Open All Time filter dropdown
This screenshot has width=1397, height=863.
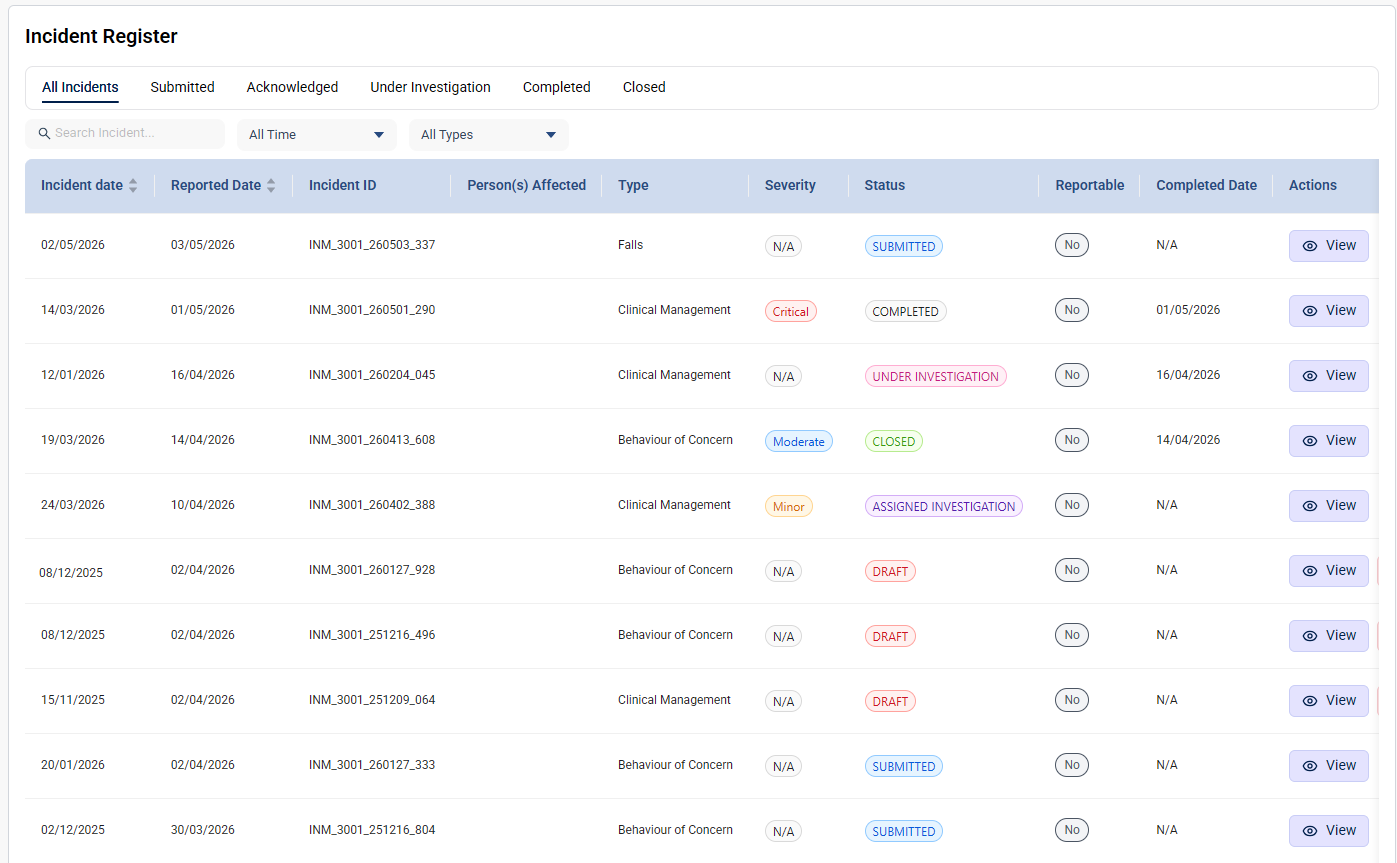317,135
